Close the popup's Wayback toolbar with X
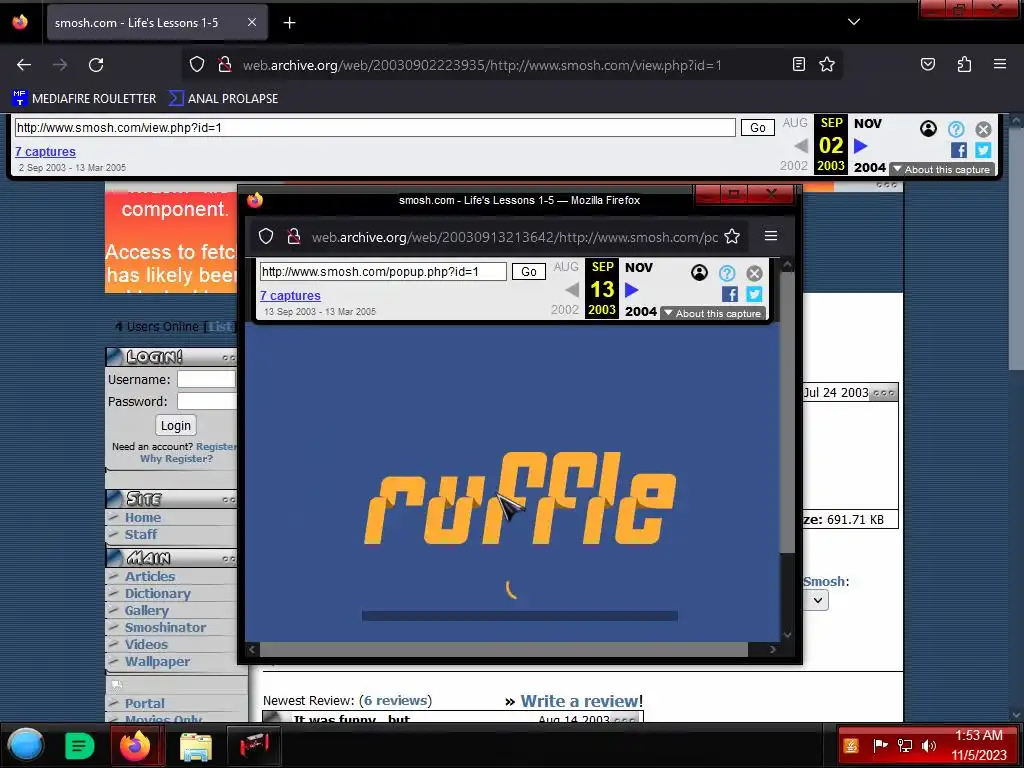Image resolution: width=1024 pixels, height=768 pixels. pyautogui.click(x=754, y=273)
